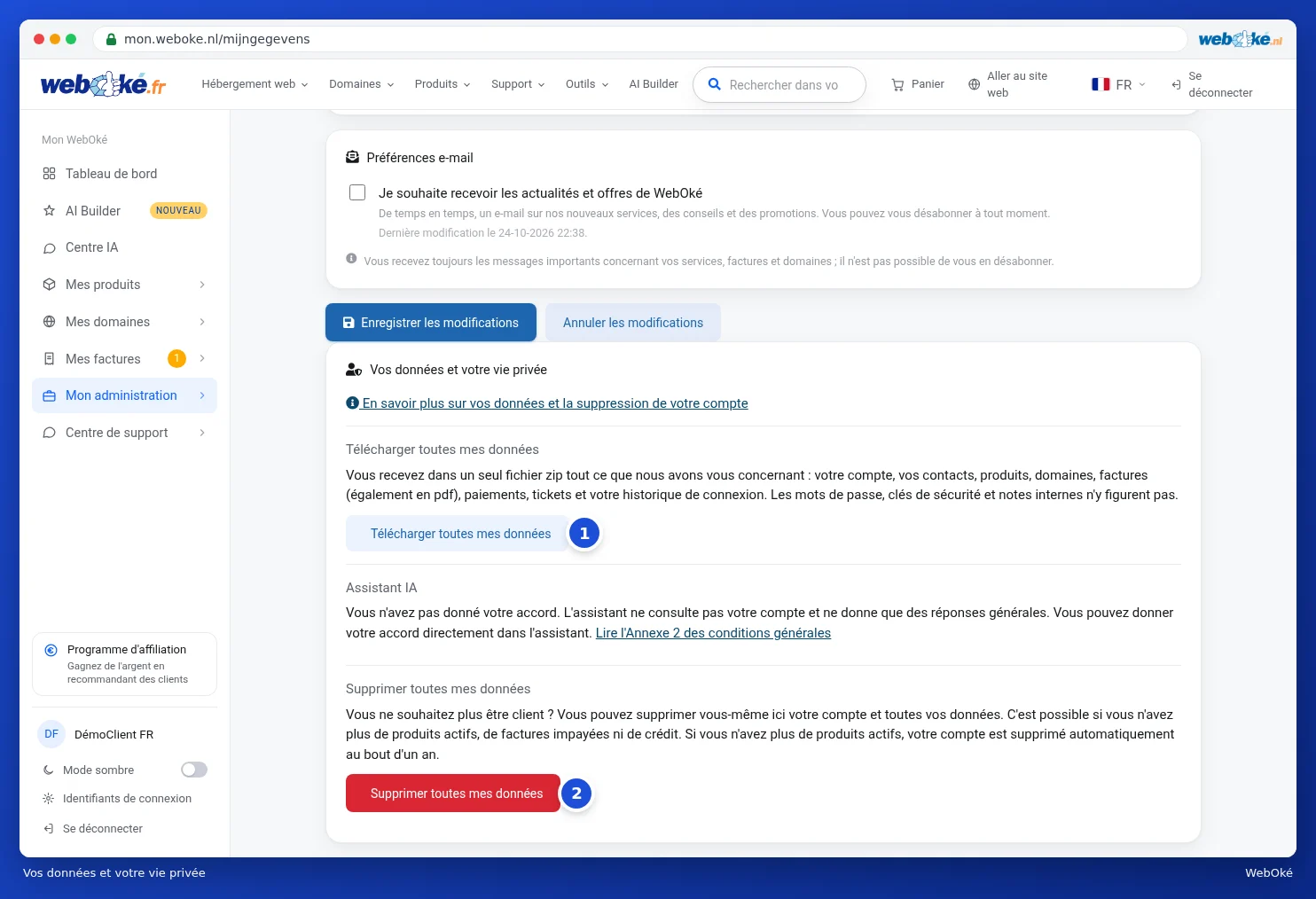Open the Domaines dropdown menu
This screenshot has height=899, width=1316.
(361, 84)
